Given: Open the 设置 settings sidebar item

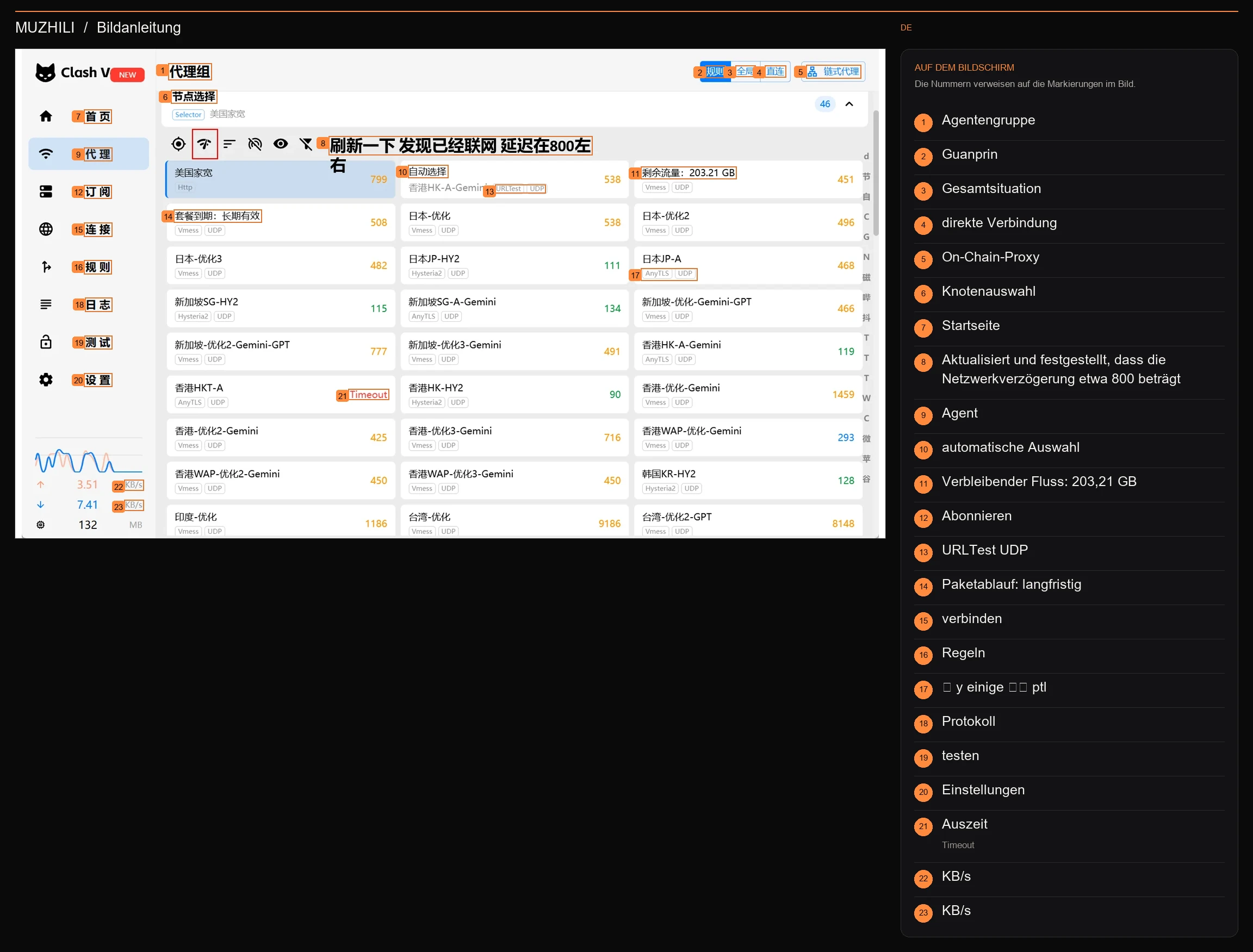Looking at the screenshot, I should point(89,379).
